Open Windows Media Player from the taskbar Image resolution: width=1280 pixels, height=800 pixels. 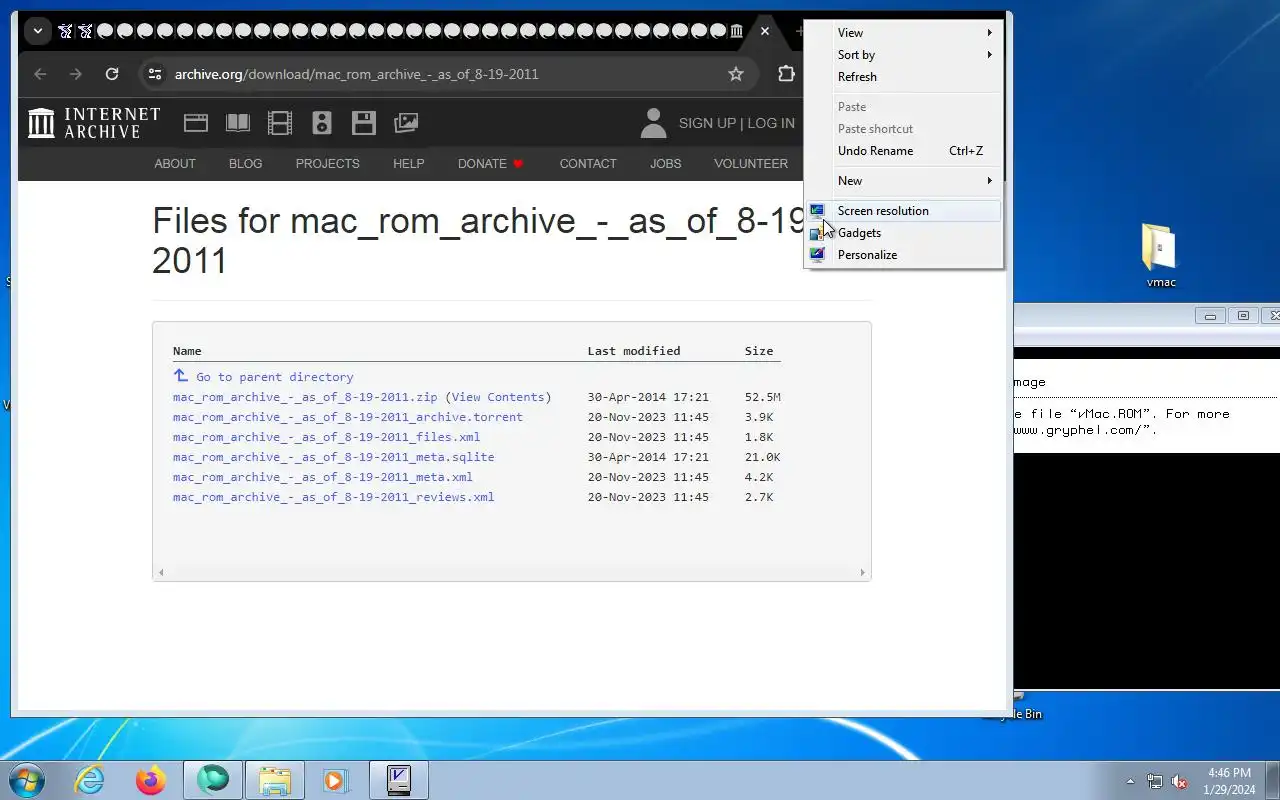click(x=335, y=780)
